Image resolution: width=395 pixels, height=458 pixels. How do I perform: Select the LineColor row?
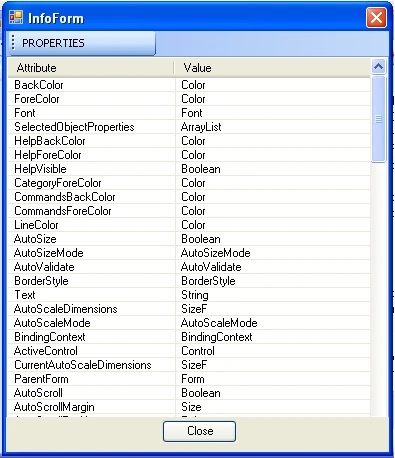tap(189, 225)
